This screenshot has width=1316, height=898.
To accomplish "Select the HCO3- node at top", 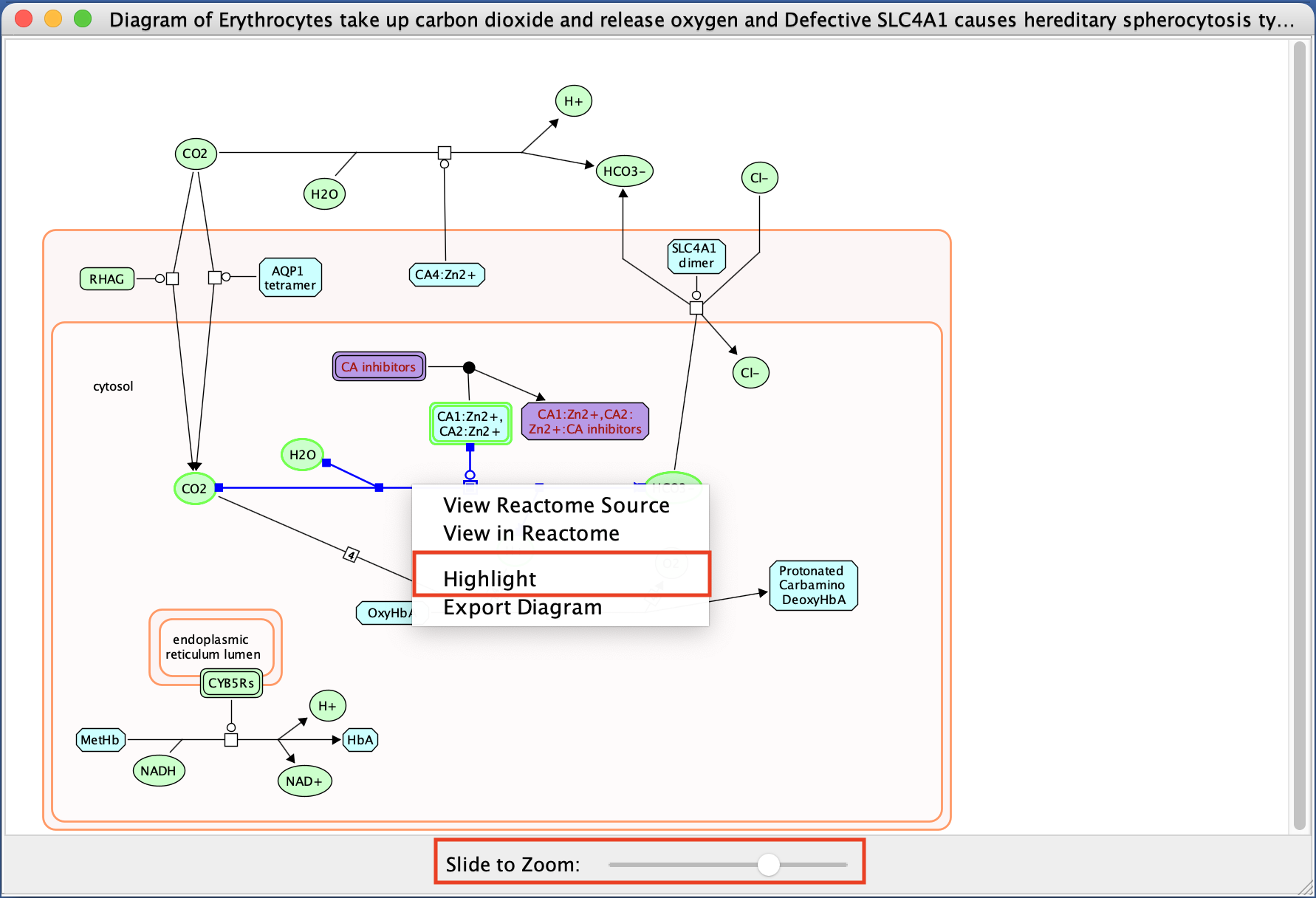I will click(x=624, y=171).
